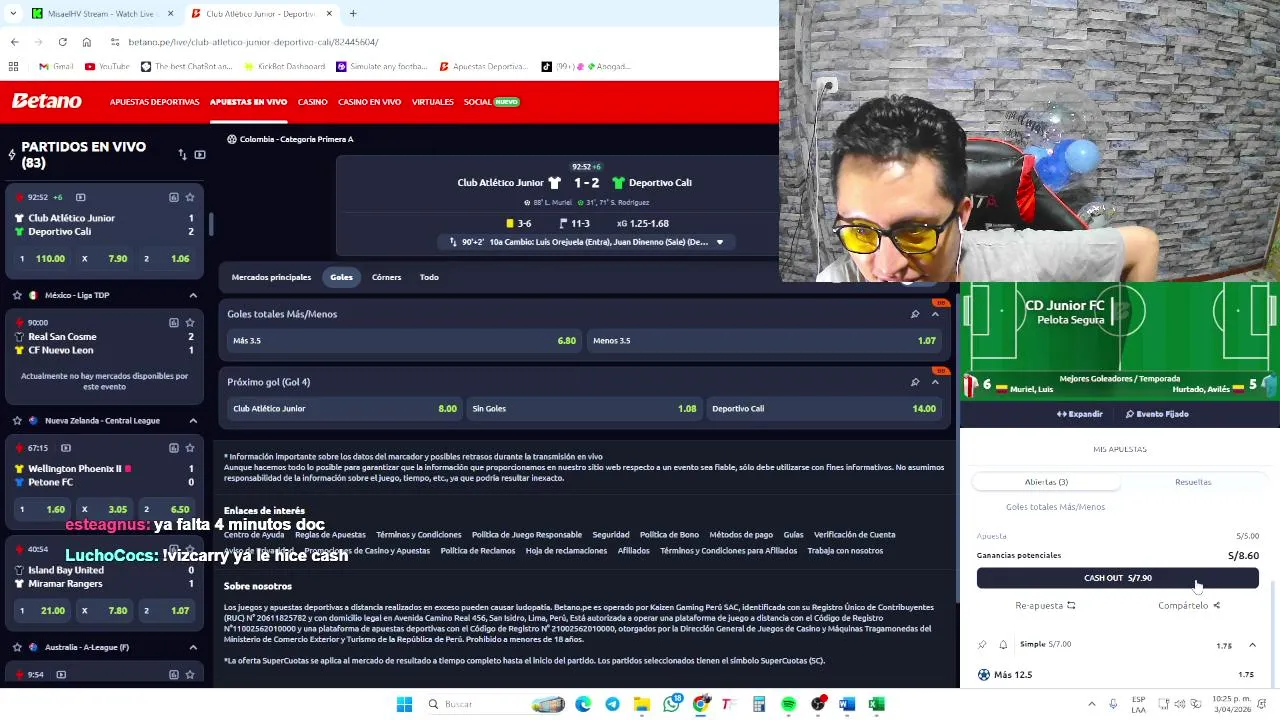The height and width of the screenshot is (720, 1280).
Task: Collapse the Próximo gol (Gol 4) market
Action: pyautogui.click(x=935, y=382)
